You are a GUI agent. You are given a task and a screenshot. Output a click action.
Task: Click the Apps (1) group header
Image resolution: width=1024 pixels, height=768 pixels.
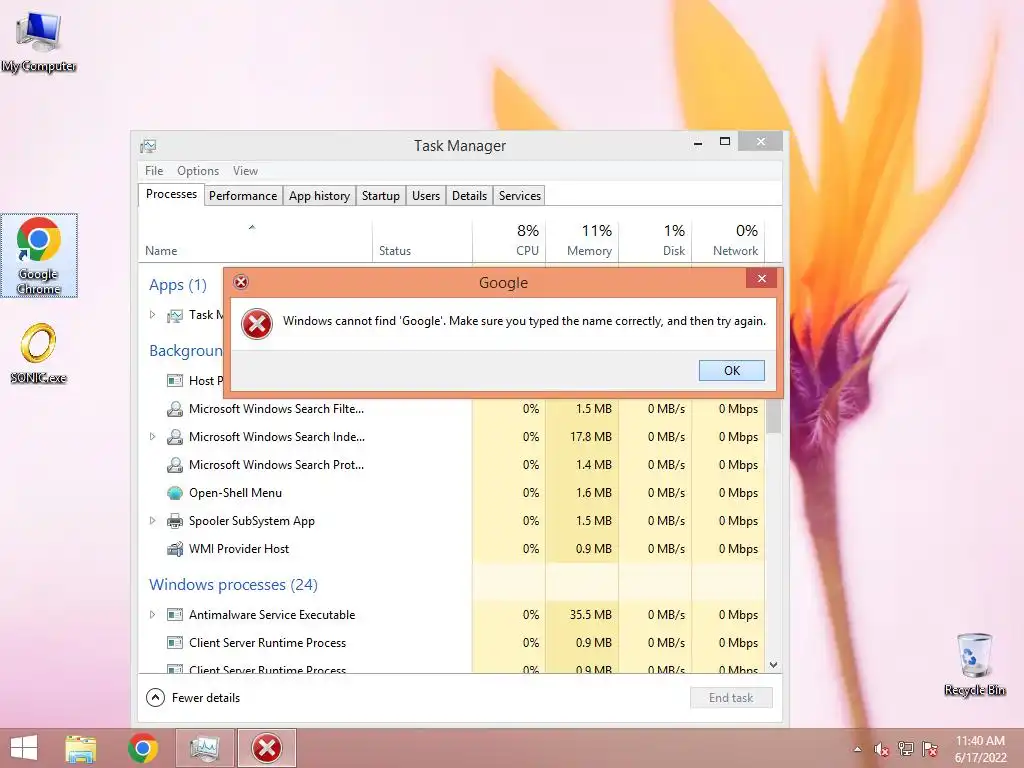pyautogui.click(x=178, y=285)
